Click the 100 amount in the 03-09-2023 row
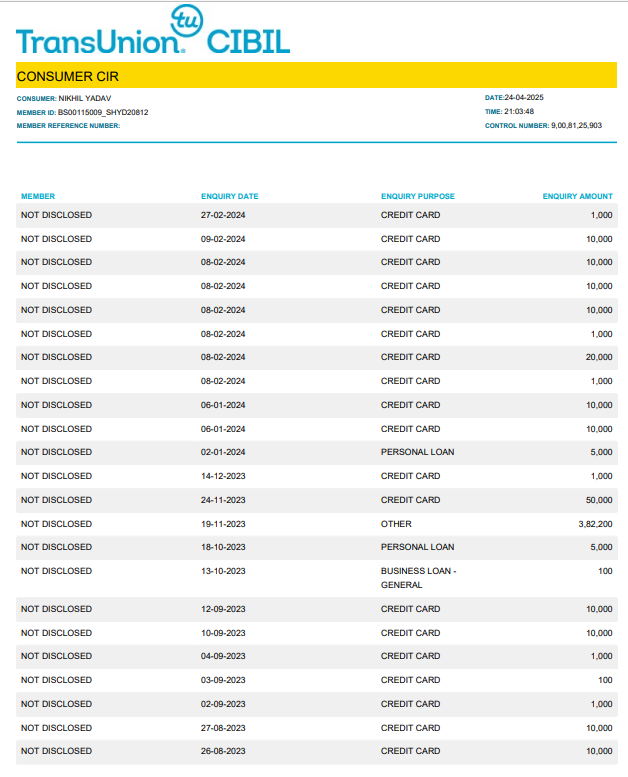Image resolution: width=628 pixels, height=777 pixels. [x=605, y=680]
